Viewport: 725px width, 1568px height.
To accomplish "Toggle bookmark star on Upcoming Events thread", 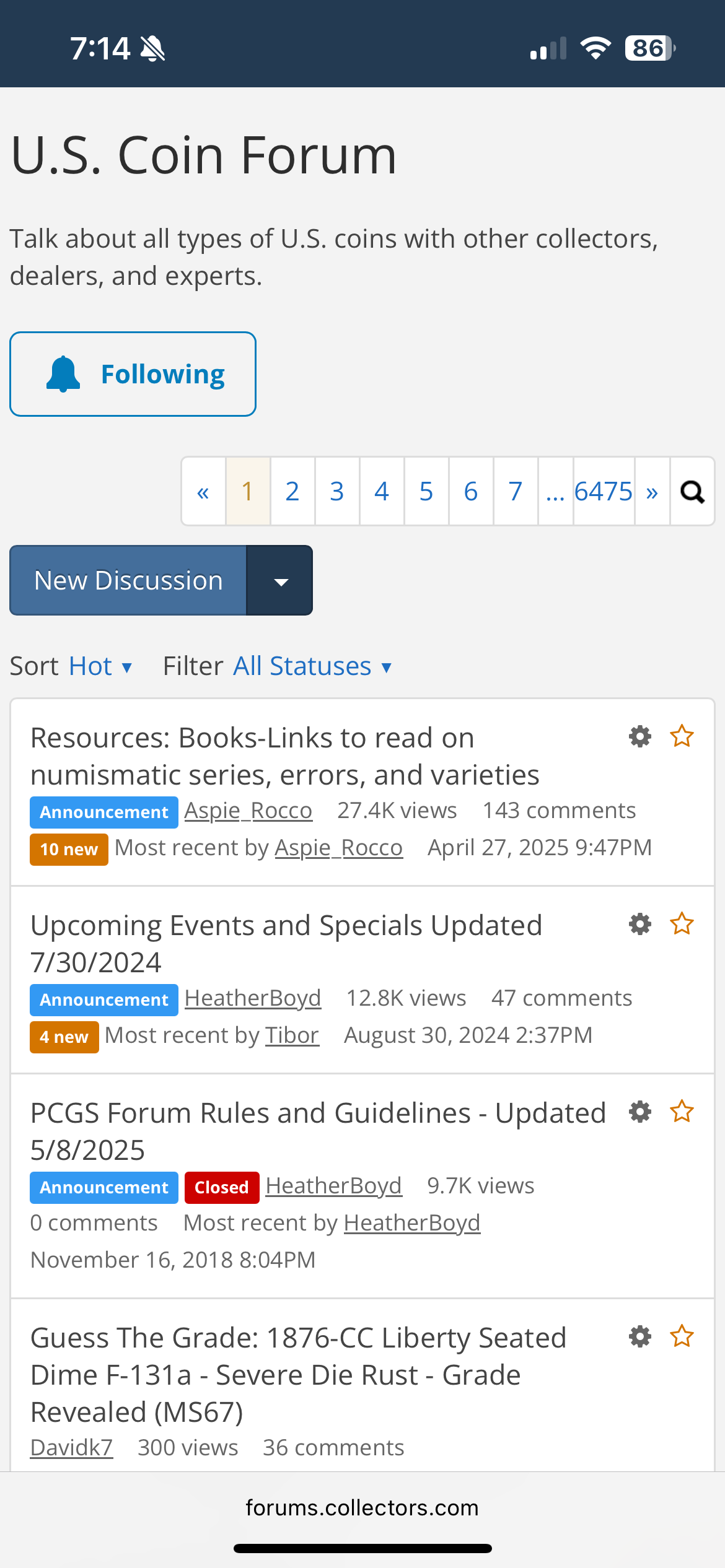I will tap(682, 924).
